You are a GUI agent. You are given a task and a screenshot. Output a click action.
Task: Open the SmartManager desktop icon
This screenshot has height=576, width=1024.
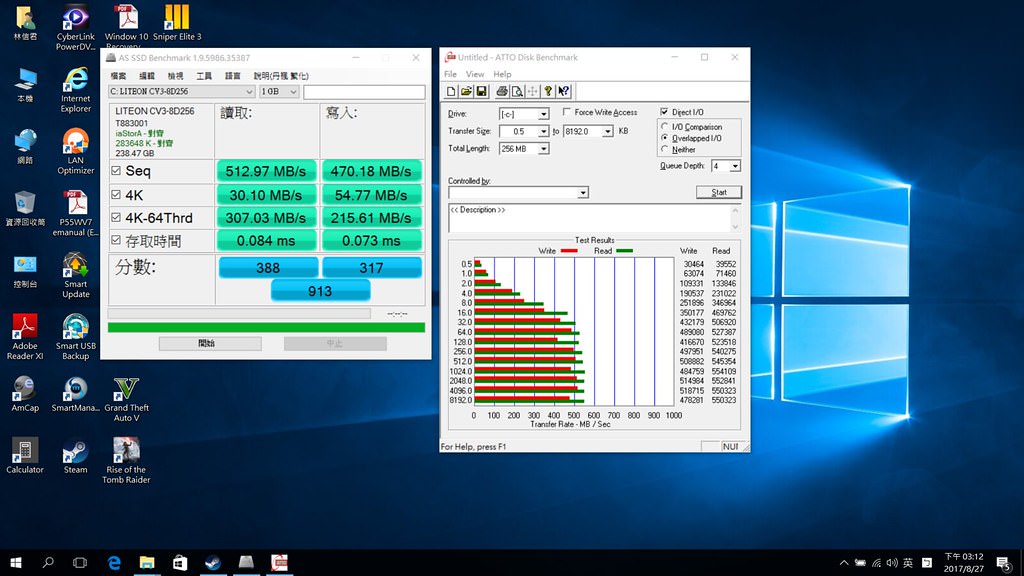click(75, 394)
